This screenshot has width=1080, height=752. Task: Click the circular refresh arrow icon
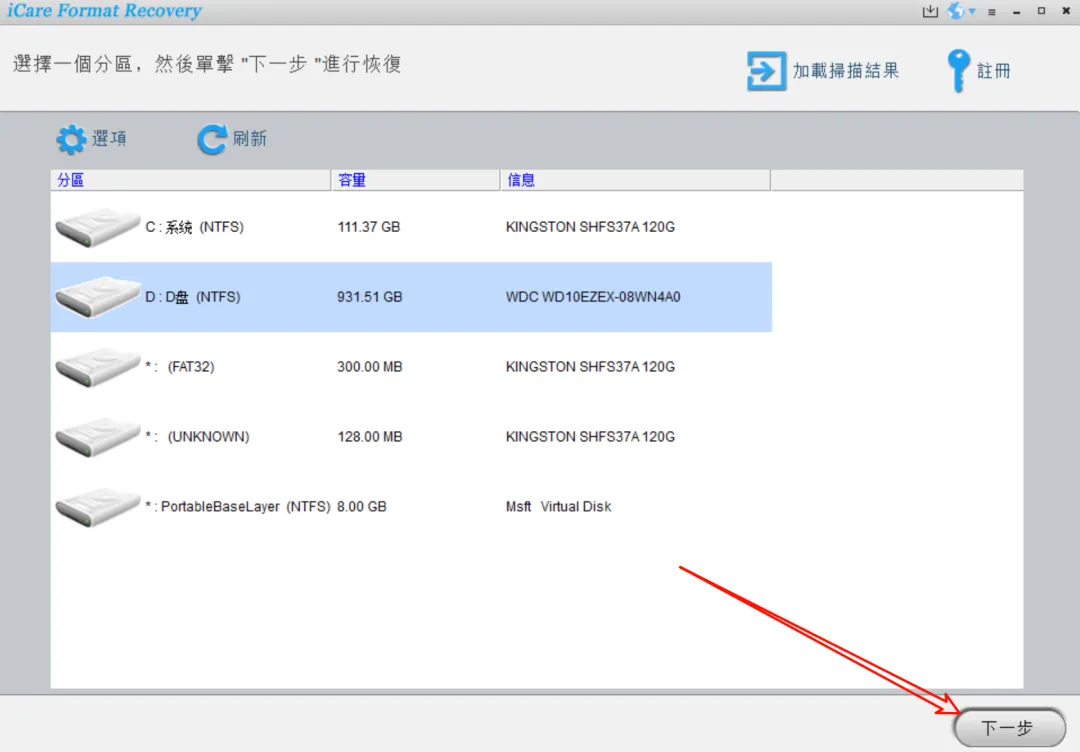pos(211,140)
